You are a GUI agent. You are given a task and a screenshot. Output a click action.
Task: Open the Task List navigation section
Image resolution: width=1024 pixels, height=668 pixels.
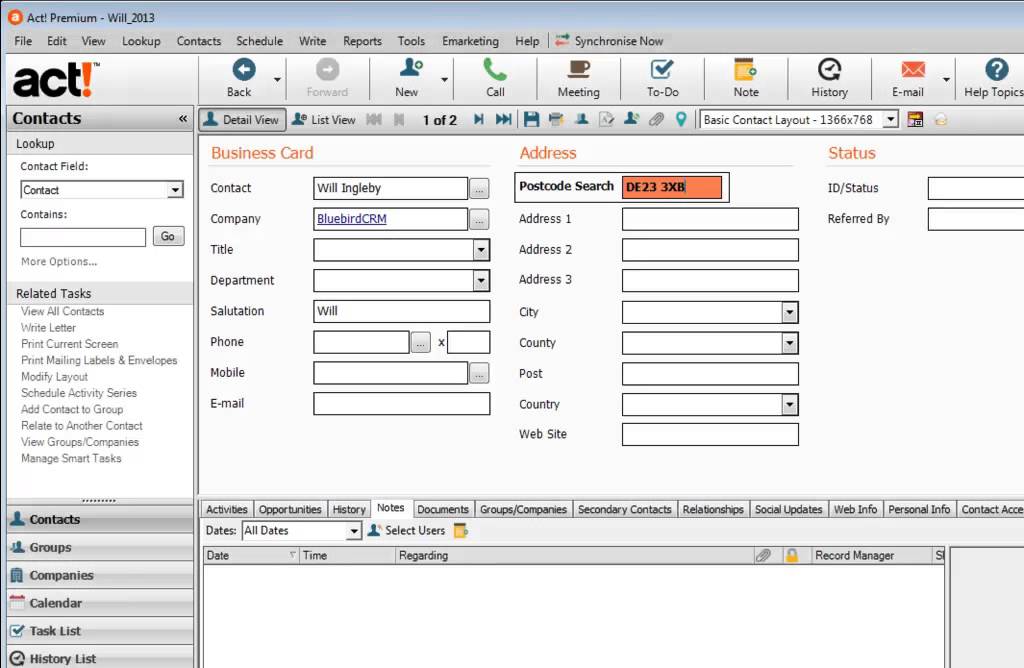(100, 631)
